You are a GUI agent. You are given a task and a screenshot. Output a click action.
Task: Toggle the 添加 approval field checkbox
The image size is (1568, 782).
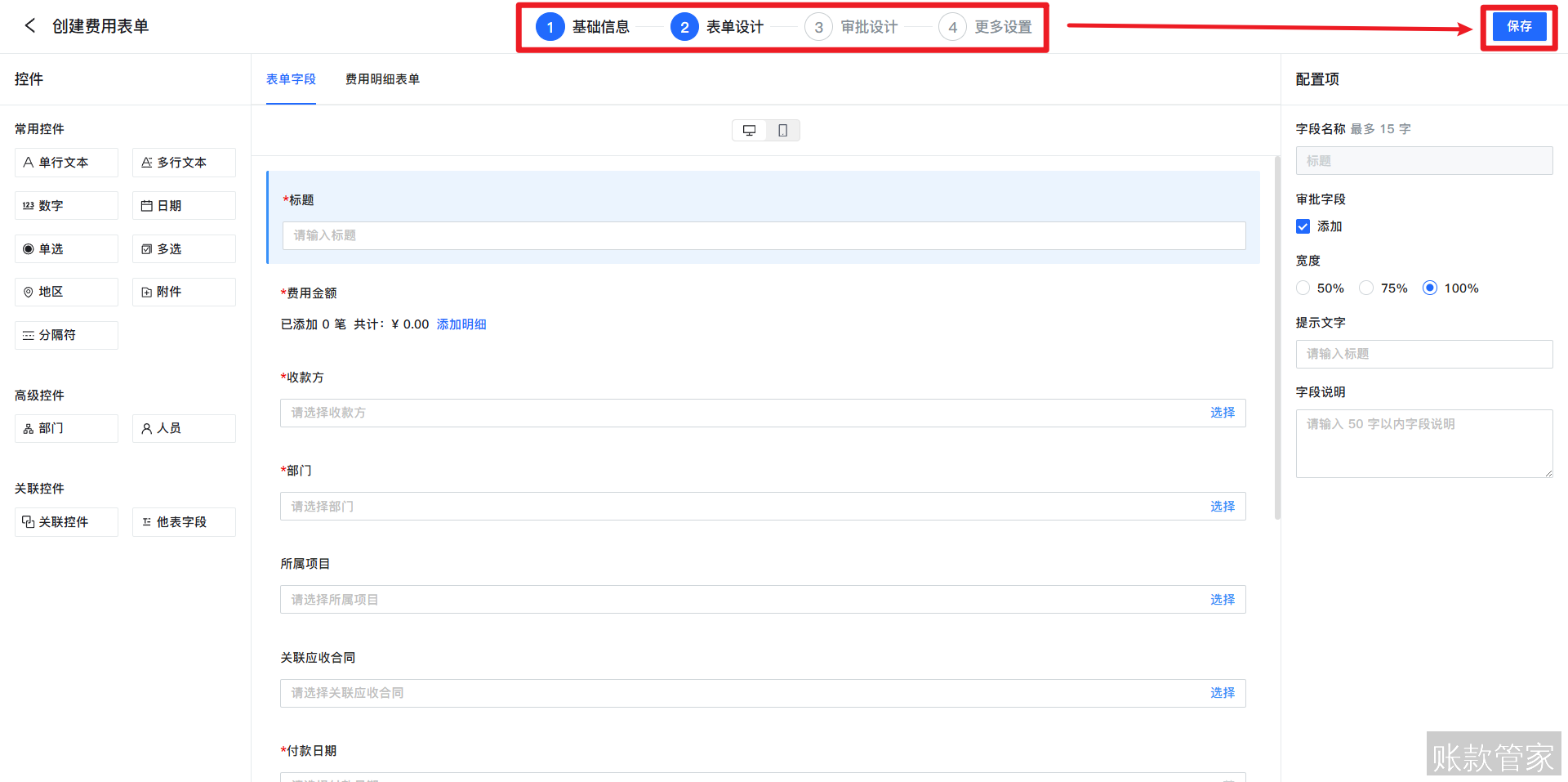click(1303, 226)
